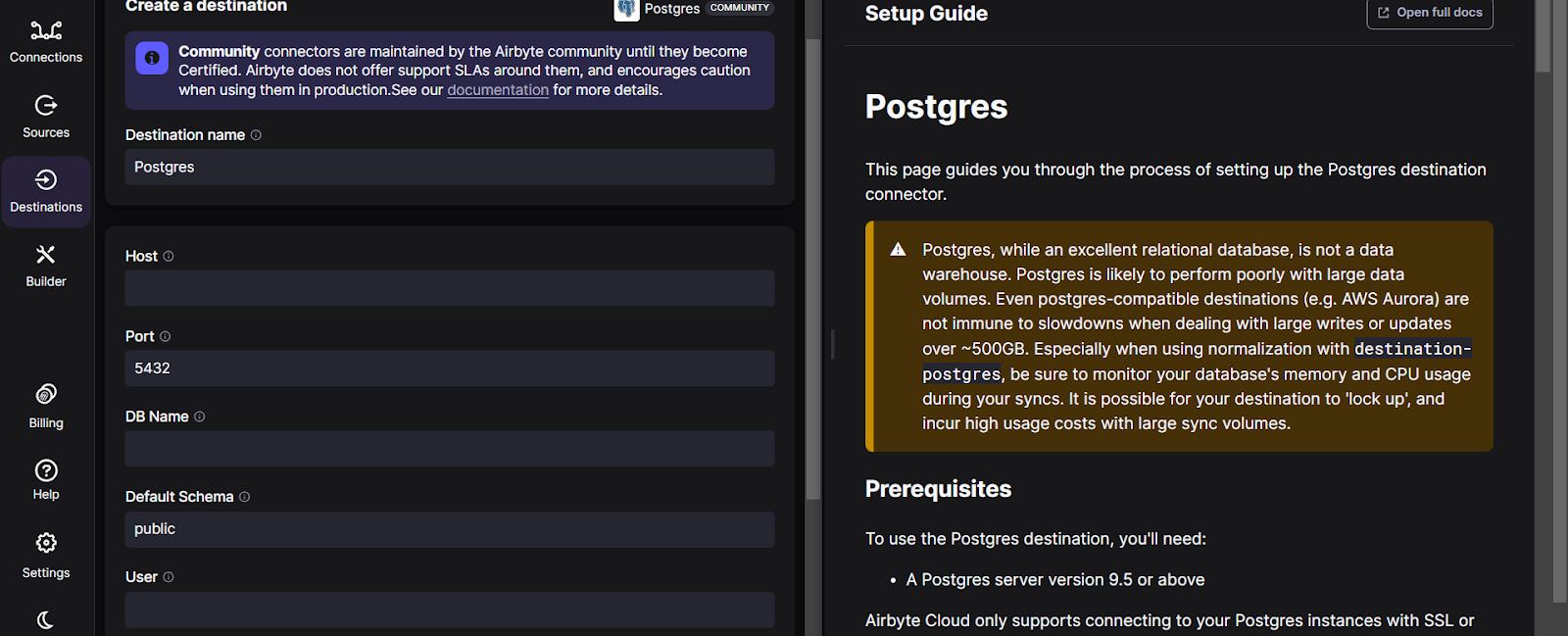Click the warning triangle icon

click(898, 250)
